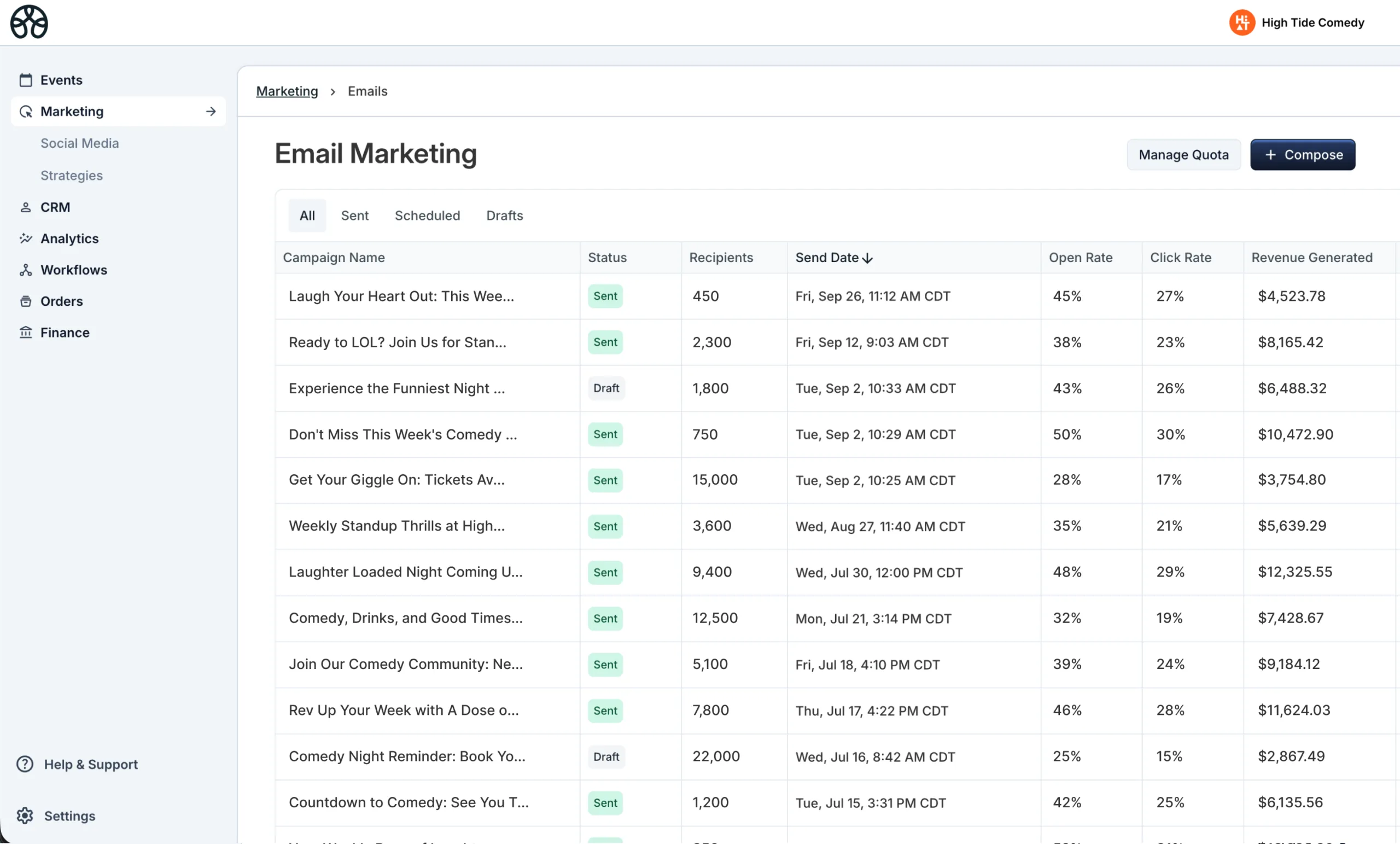The width and height of the screenshot is (1400, 844).
Task: Click the Orders icon in the sidebar
Action: point(26,301)
